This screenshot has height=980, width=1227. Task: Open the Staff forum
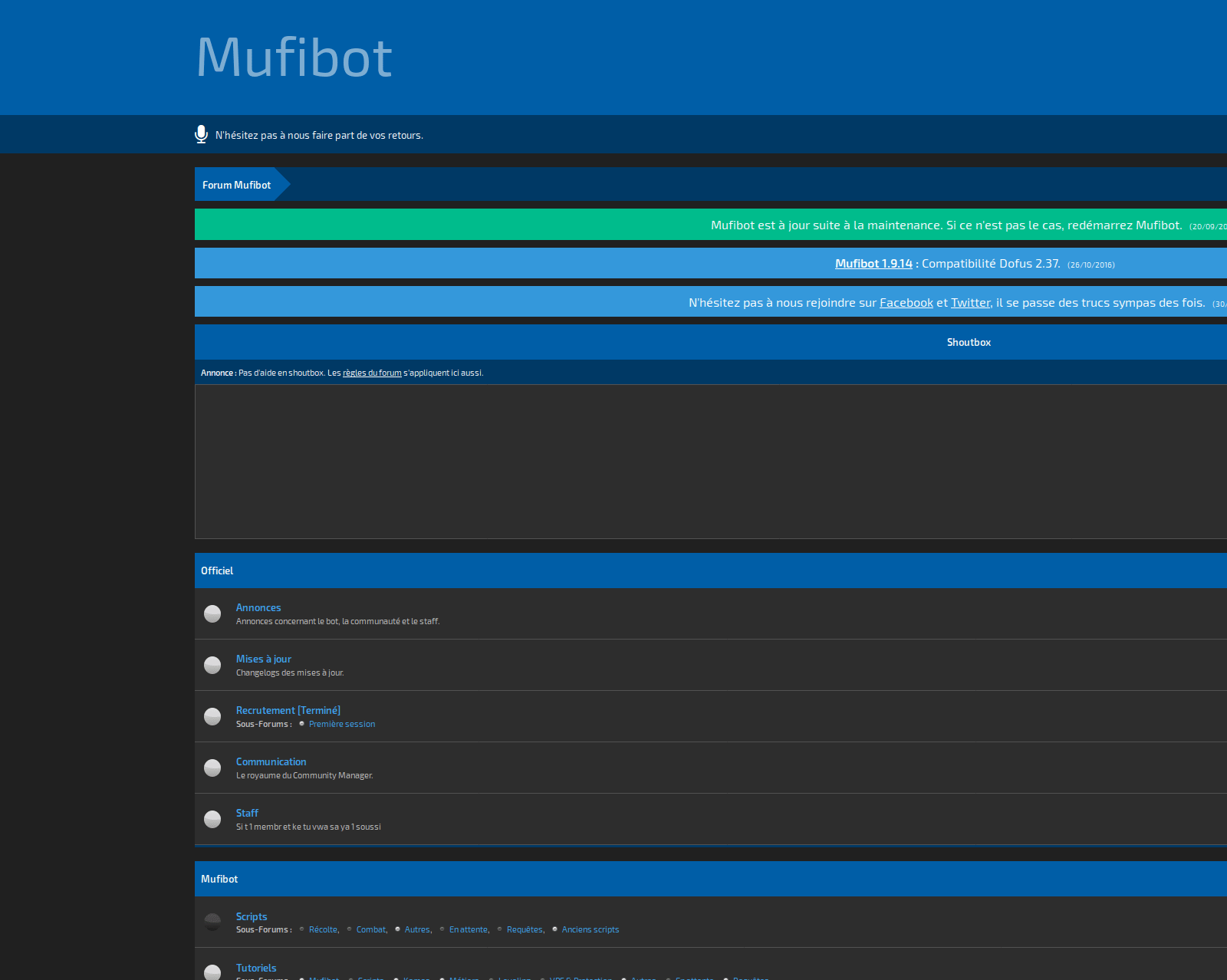click(247, 813)
